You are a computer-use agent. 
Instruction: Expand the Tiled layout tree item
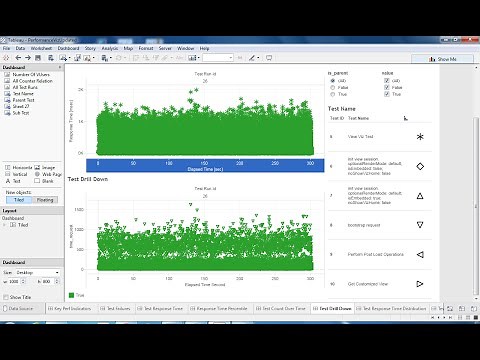[4, 225]
